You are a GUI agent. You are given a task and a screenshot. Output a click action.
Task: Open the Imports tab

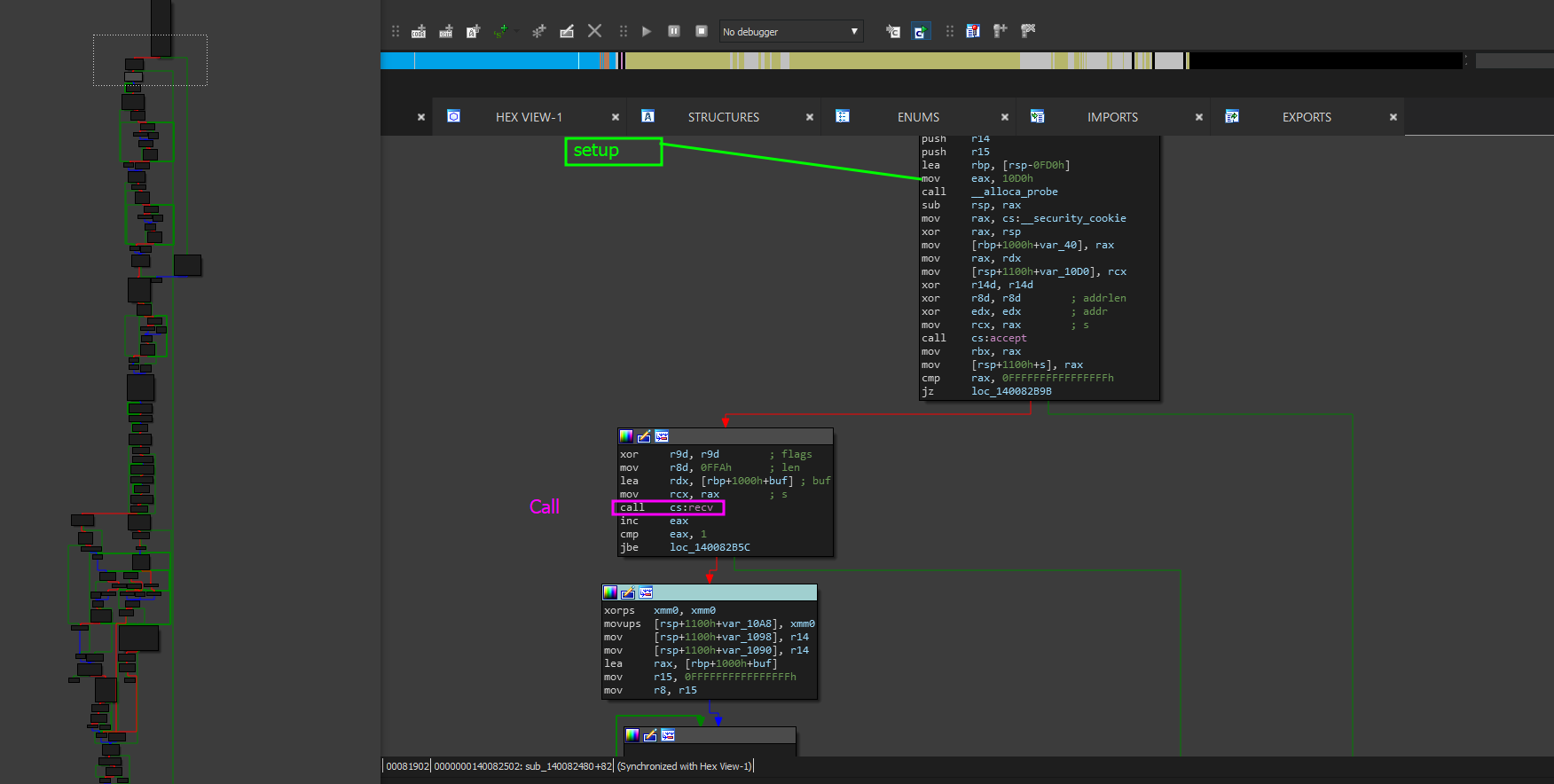pyautogui.click(x=1112, y=117)
